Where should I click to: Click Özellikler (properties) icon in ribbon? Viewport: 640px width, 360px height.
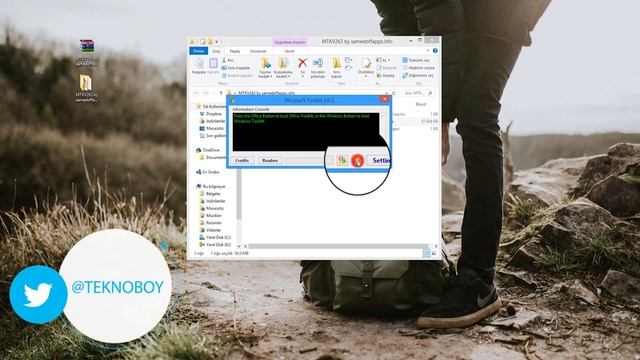(366, 68)
